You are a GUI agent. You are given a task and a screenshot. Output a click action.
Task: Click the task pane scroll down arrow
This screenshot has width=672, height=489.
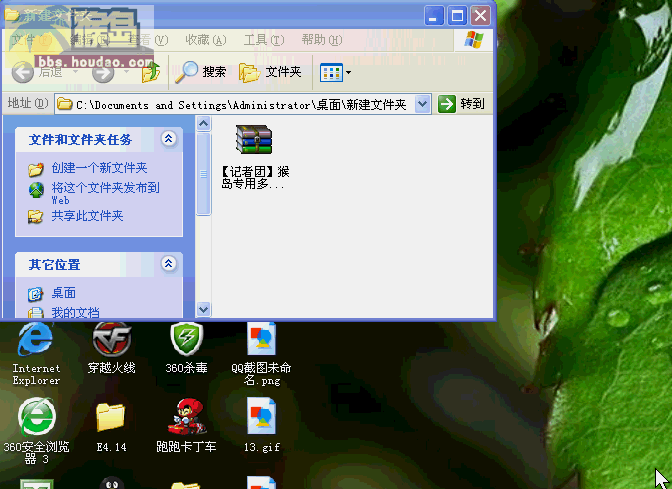click(204, 309)
